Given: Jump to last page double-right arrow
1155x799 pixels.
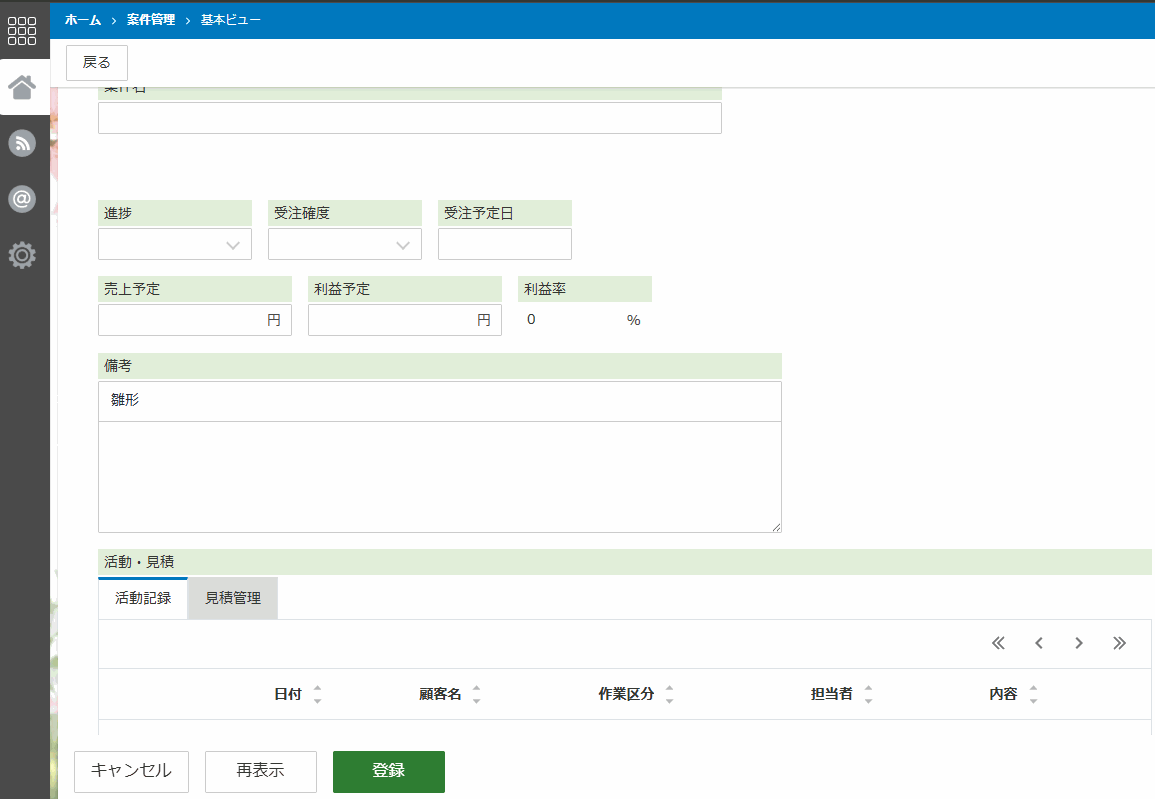Looking at the screenshot, I should [1119, 643].
